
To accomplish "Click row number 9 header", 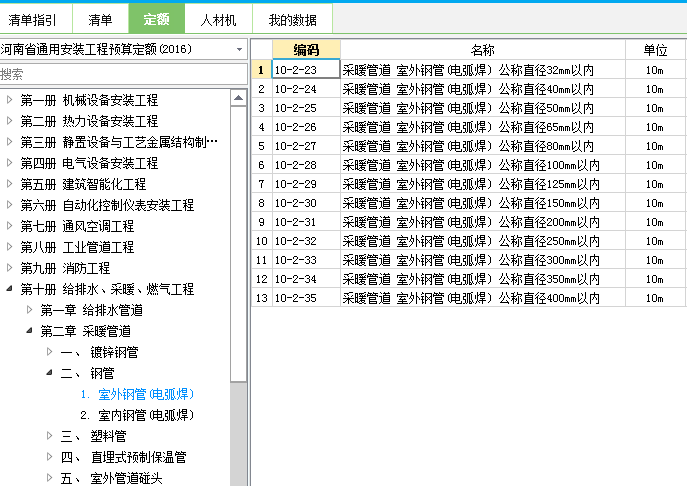I will coord(262,222).
